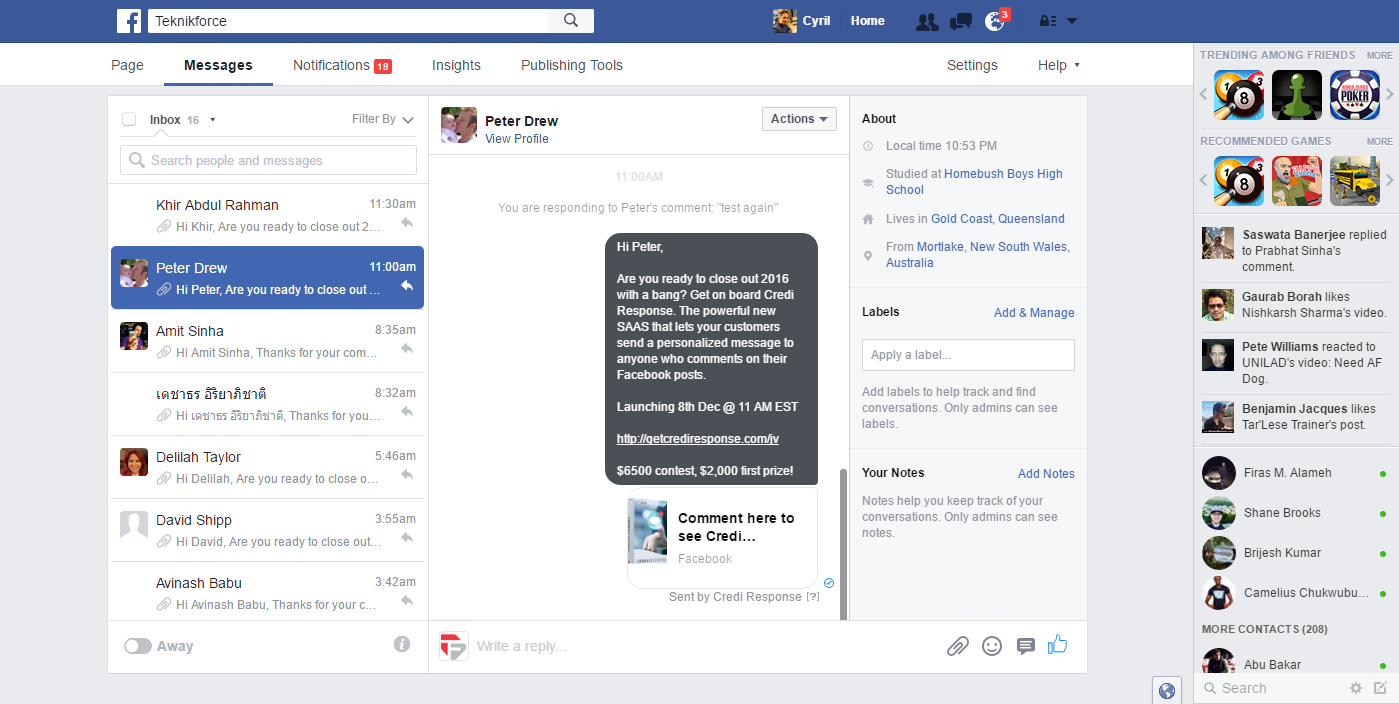Open the privacy shortcuts lock icon
1399x704 pixels.
pos(1048,21)
